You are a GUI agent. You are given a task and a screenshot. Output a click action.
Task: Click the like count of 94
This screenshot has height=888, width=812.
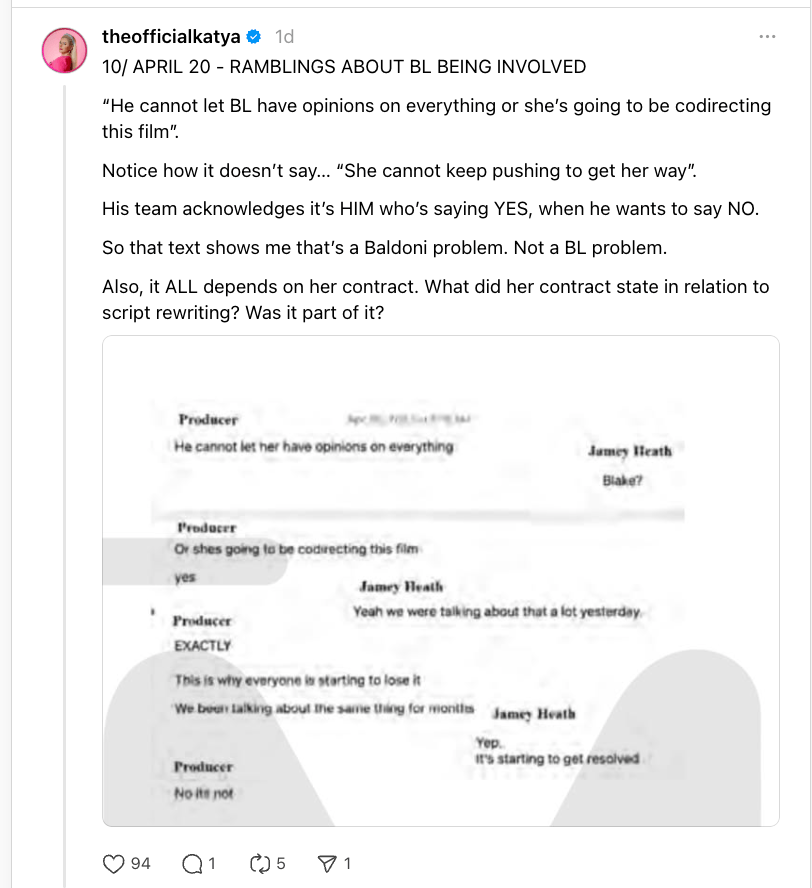pyautogui.click(x=141, y=862)
